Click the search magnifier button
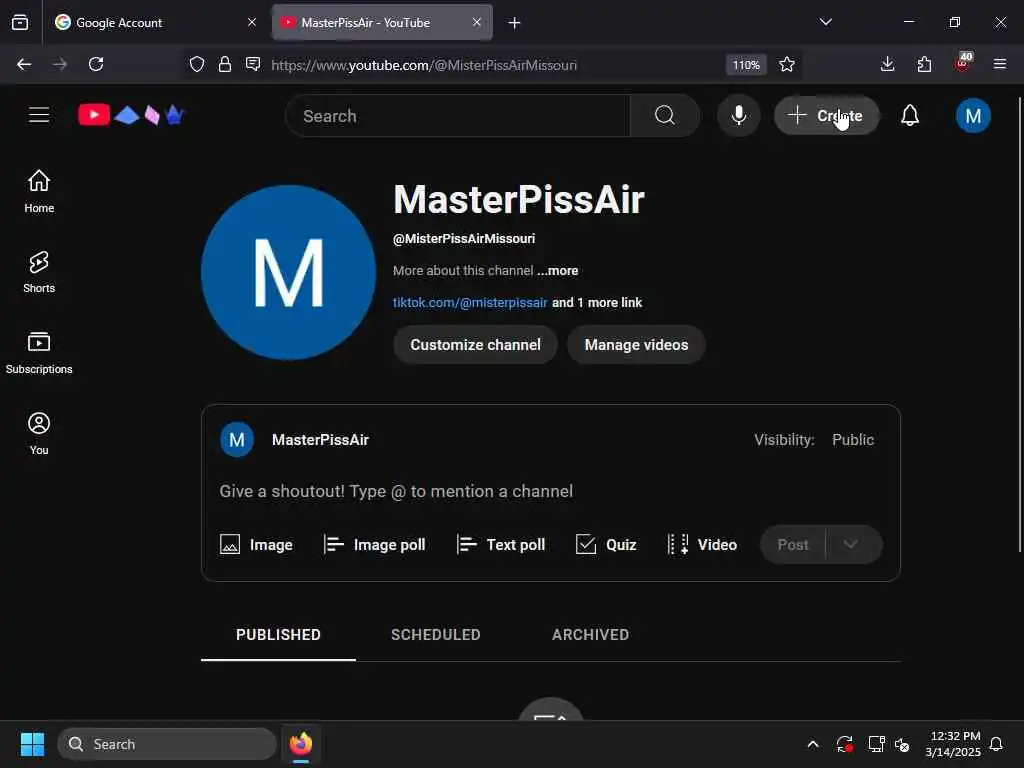Image resolution: width=1024 pixels, height=768 pixels. coord(664,116)
